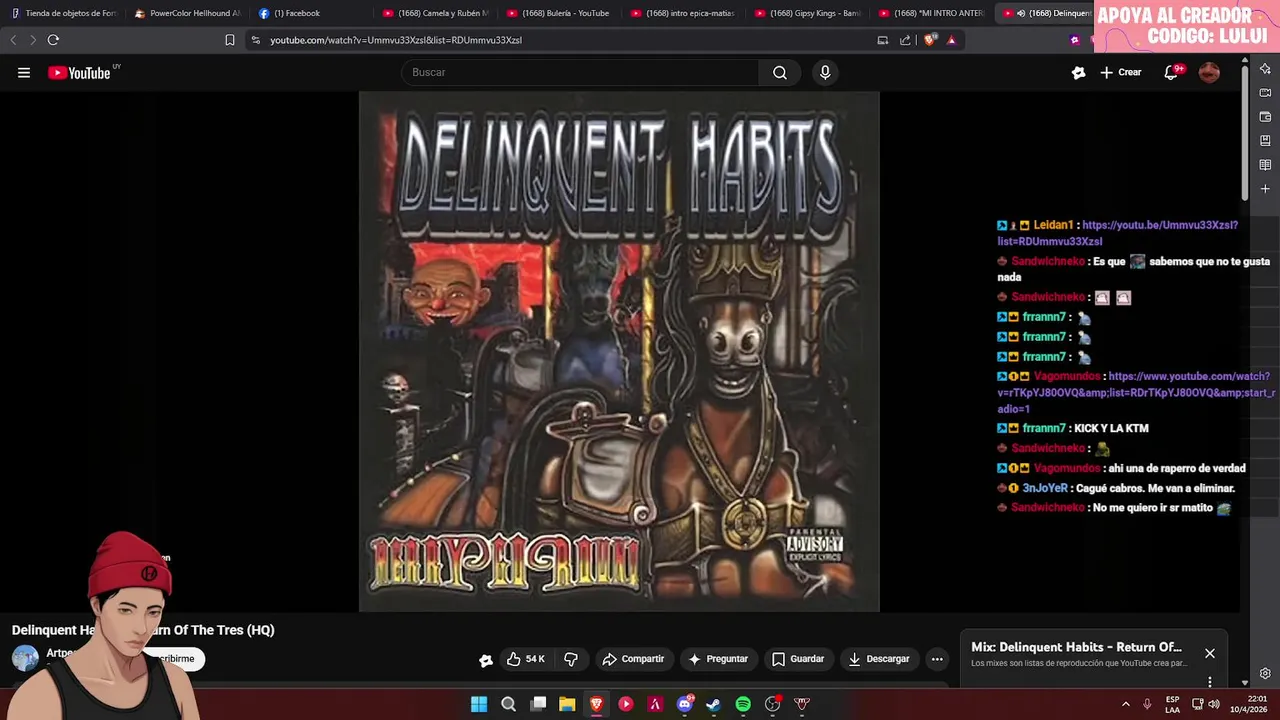Close the Mix playlist panel

coord(1210,653)
